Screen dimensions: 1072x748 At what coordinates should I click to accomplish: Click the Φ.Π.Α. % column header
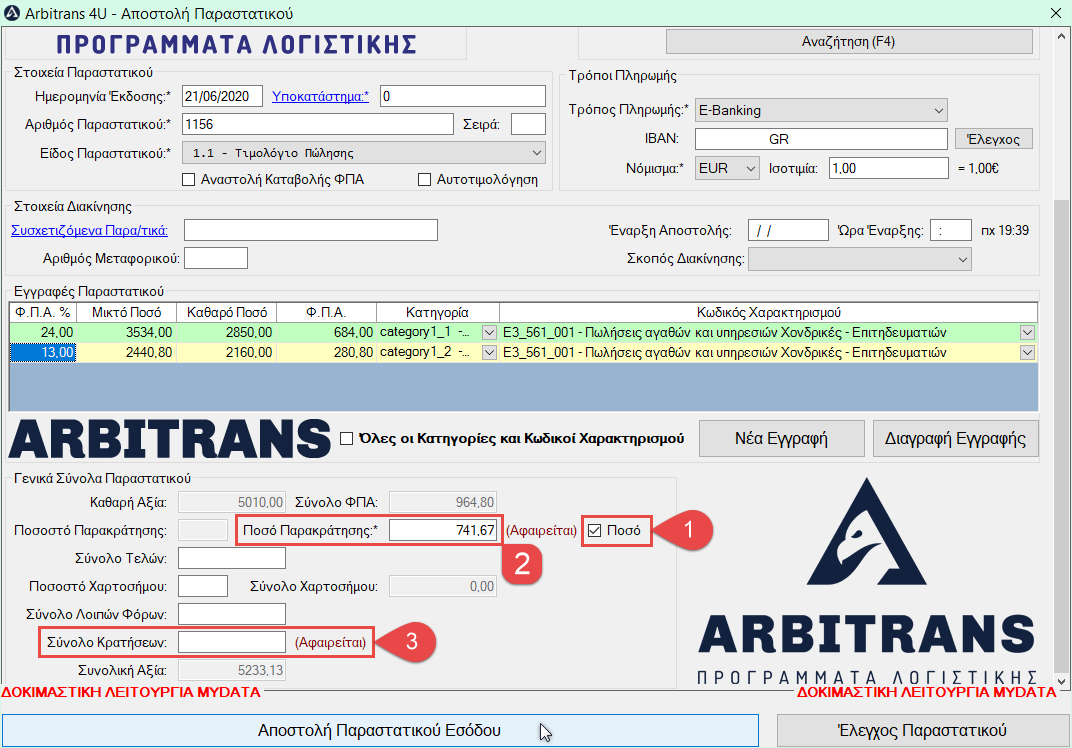pyautogui.click(x=42, y=312)
